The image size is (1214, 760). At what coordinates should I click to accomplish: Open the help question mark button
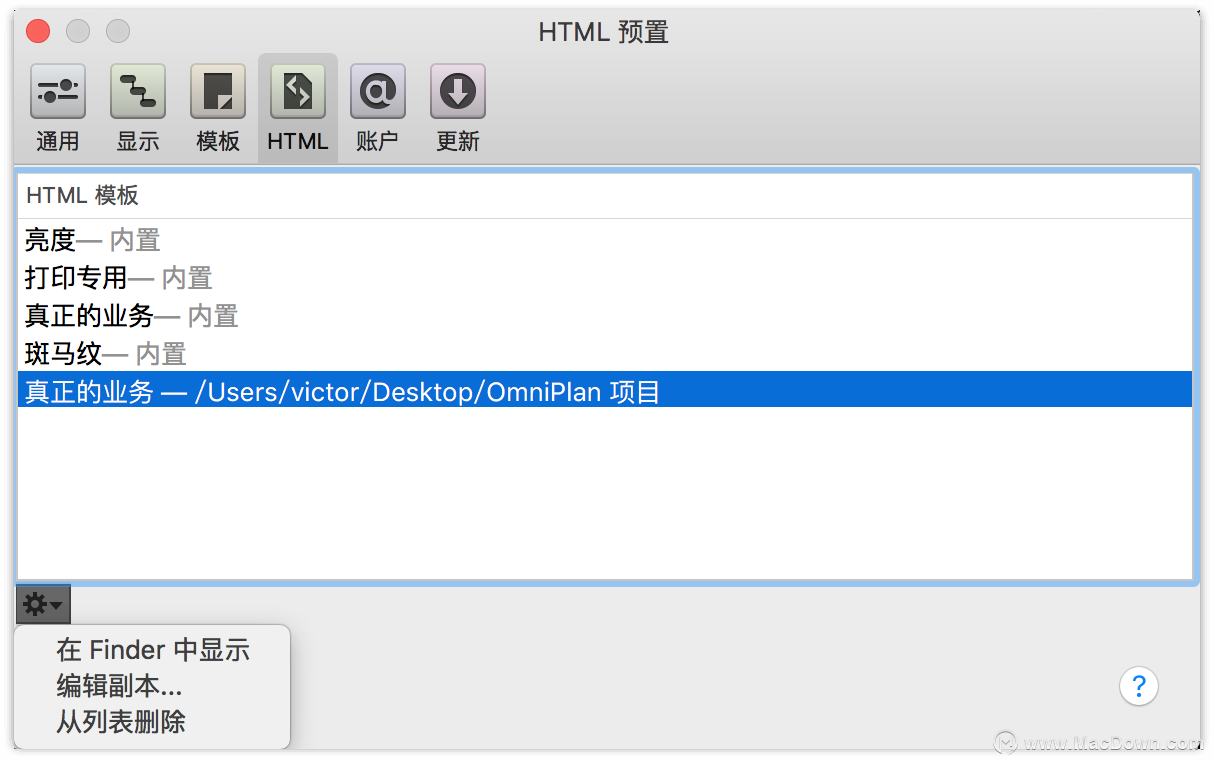(x=1138, y=686)
